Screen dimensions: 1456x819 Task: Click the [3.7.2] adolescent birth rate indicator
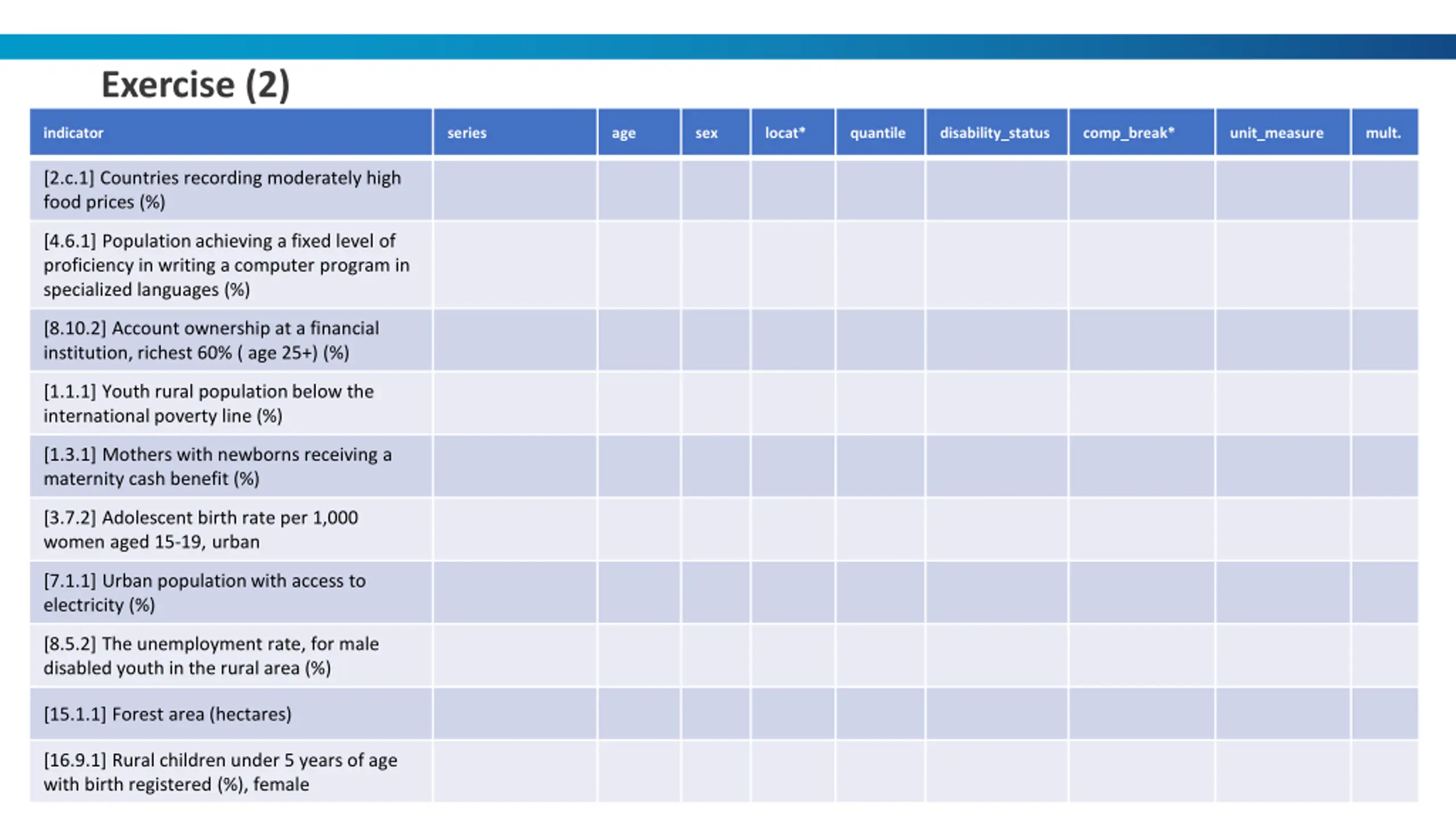[x=231, y=530]
